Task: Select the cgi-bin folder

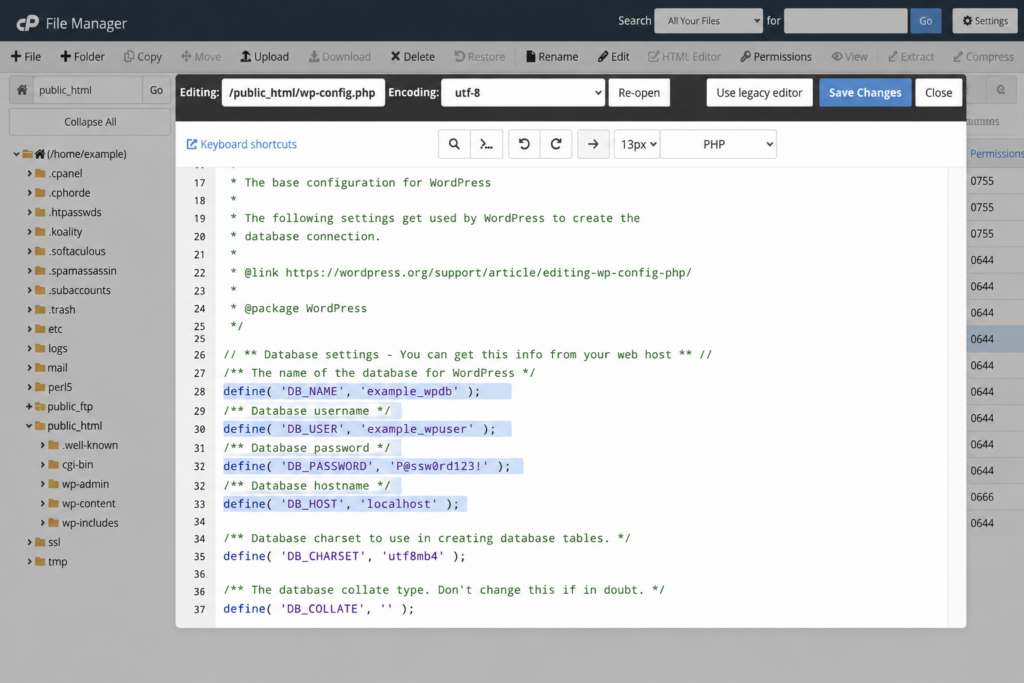Action: [x=78, y=464]
